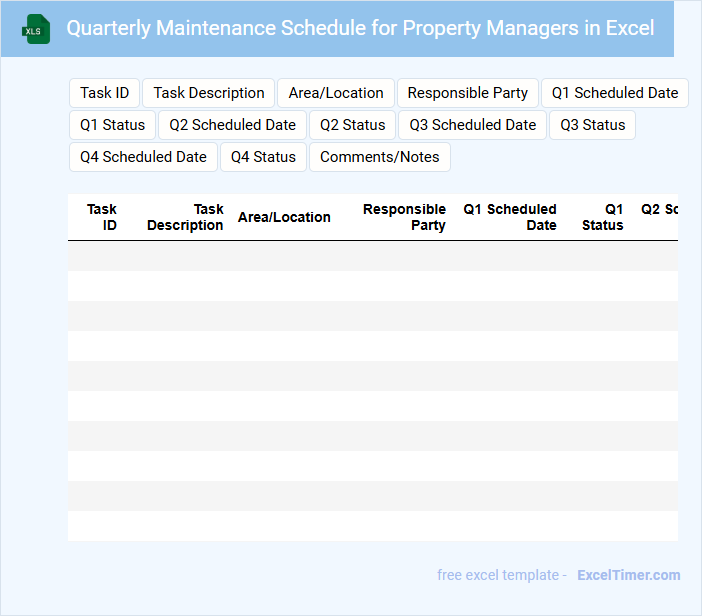Click the Q1 Scheduled Date column header

[510, 217]
